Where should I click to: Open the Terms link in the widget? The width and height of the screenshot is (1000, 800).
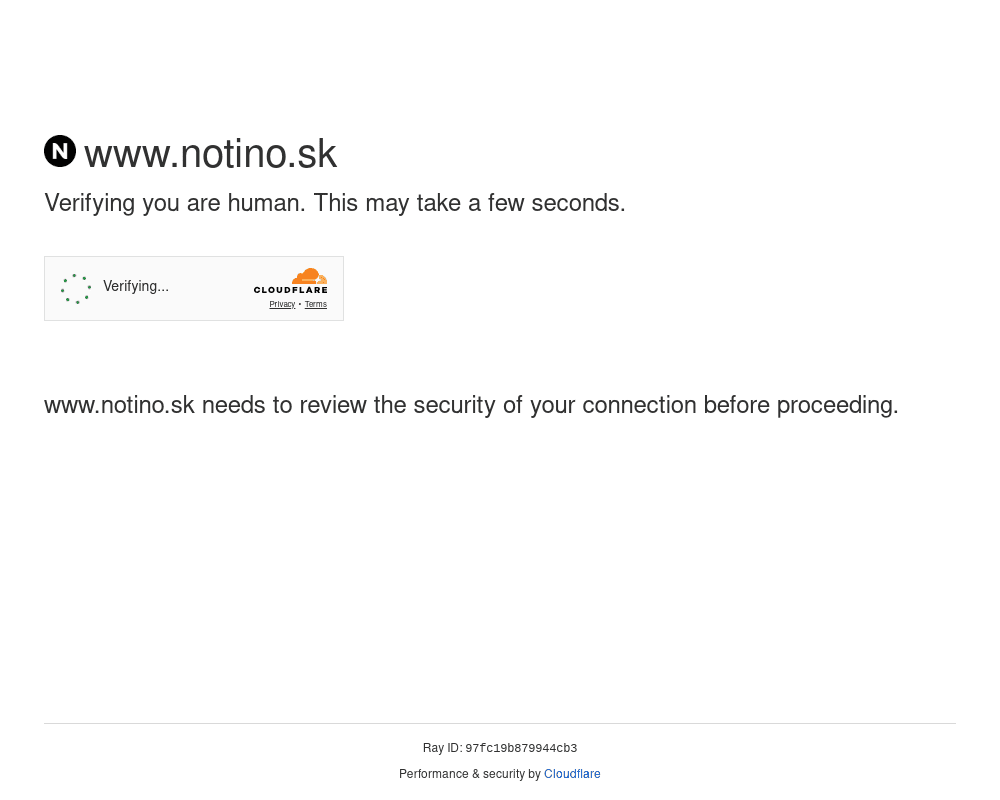[x=316, y=305]
